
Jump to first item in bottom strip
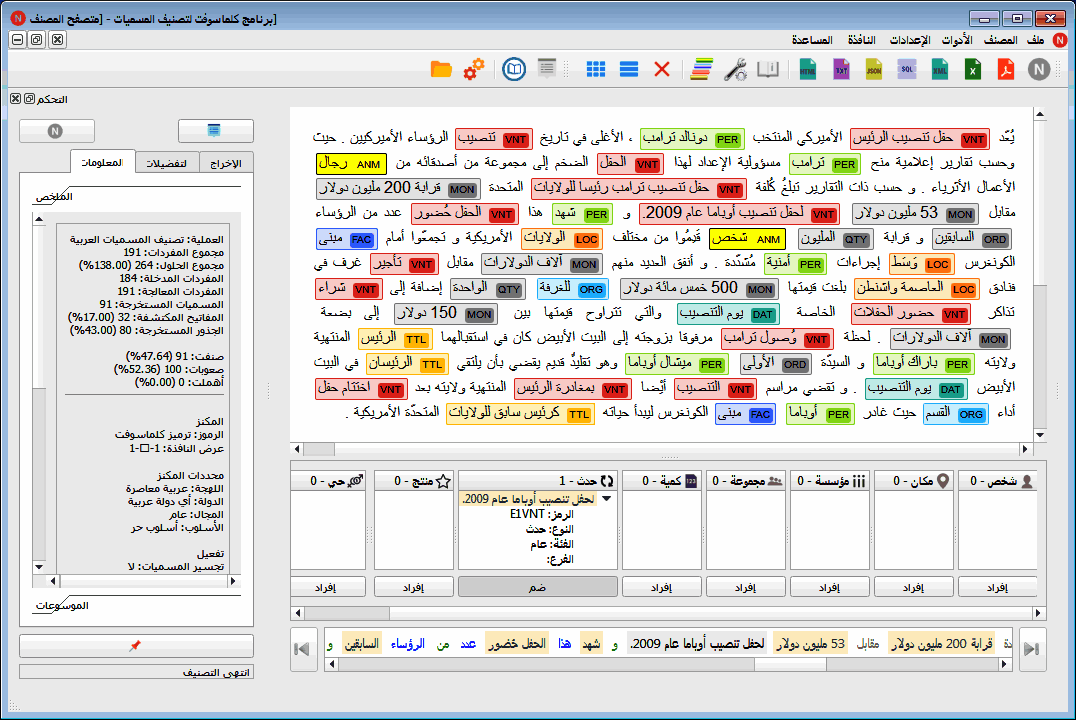pos(1032,649)
